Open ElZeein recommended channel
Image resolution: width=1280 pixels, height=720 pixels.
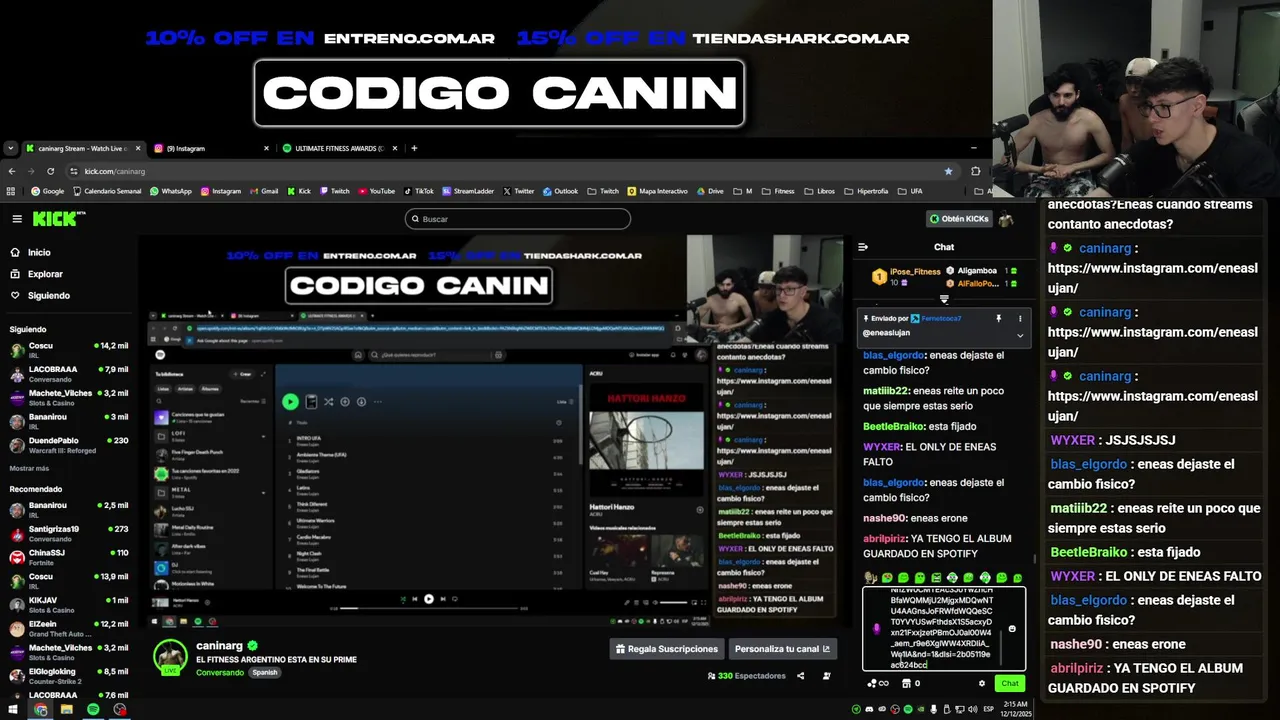pos(68,628)
